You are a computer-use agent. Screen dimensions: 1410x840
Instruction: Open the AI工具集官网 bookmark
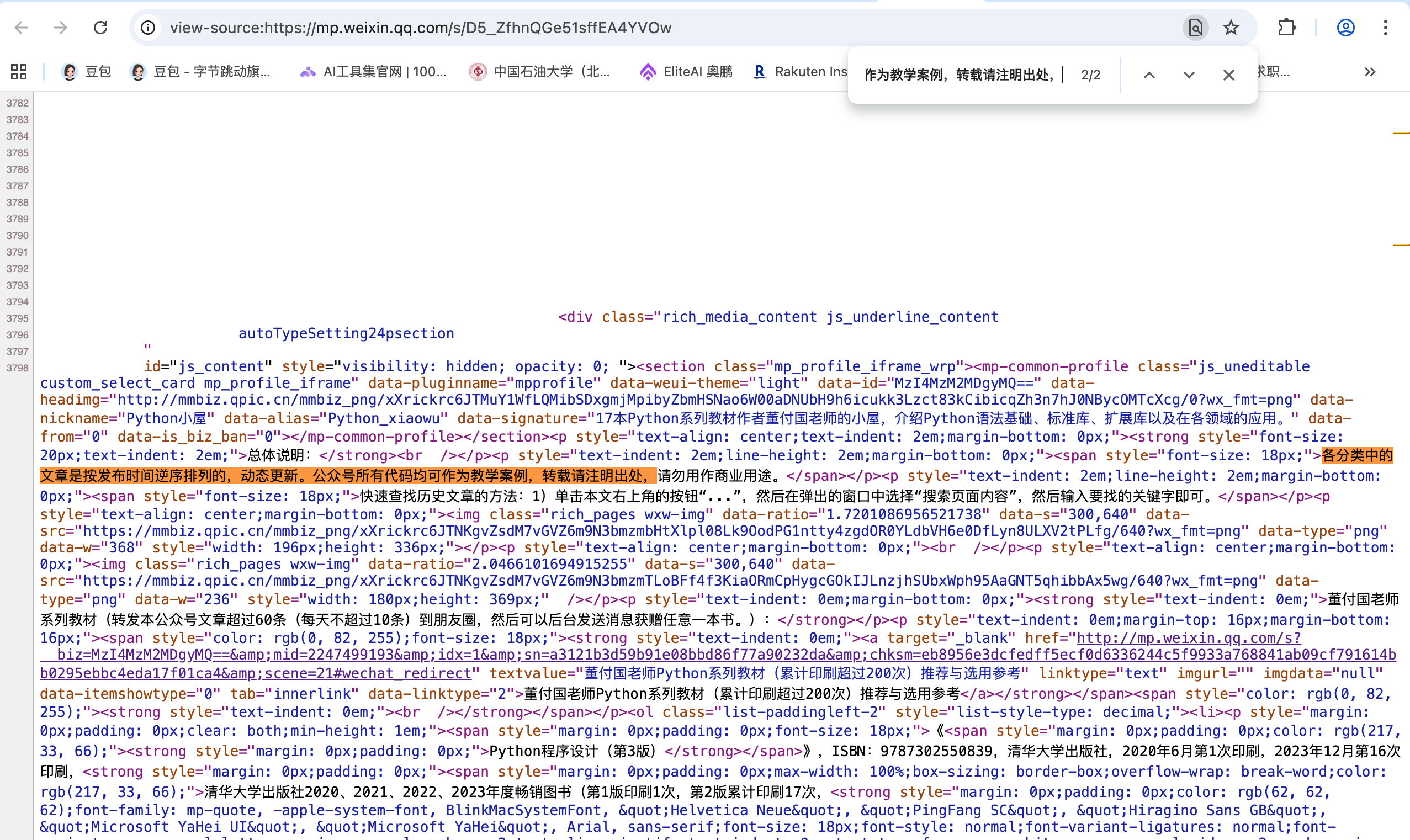pyautogui.click(x=373, y=72)
